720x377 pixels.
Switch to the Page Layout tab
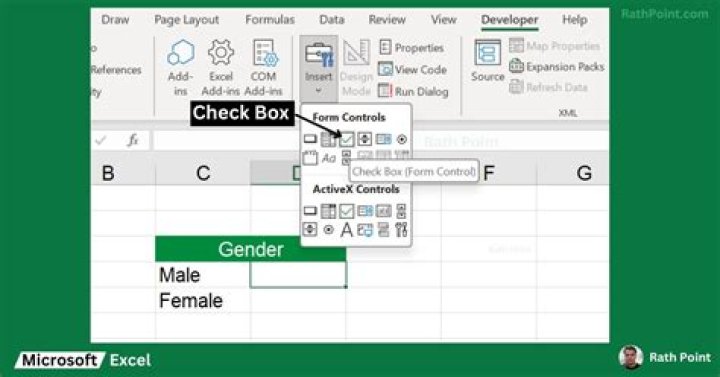pos(186,20)
